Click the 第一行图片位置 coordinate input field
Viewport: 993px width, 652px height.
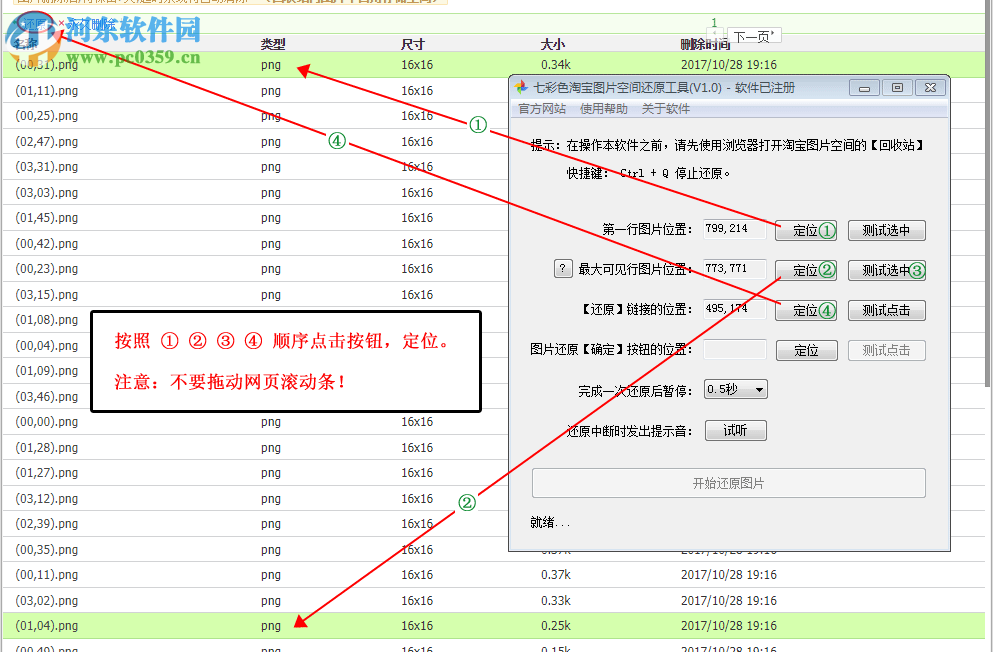735,230
